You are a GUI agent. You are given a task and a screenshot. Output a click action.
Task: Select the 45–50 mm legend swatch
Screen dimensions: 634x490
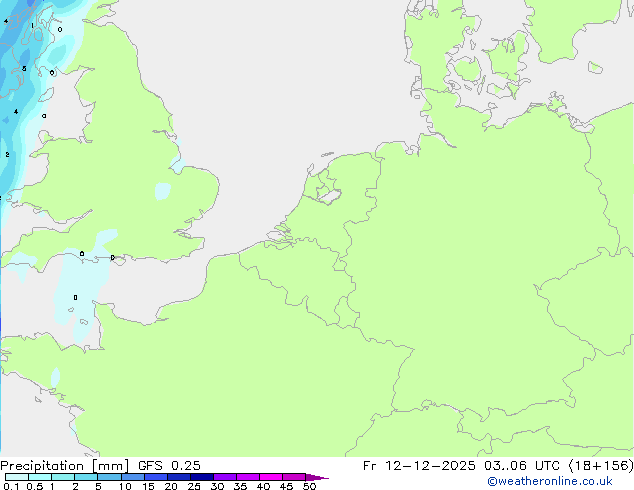294,477
